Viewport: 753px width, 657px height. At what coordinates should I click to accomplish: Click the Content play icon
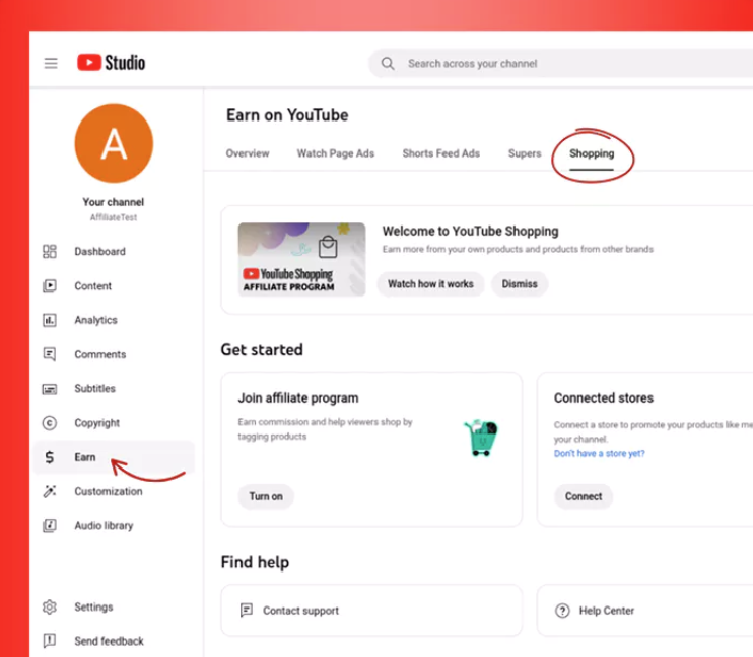pyautogui.click(x=49, y=286)
